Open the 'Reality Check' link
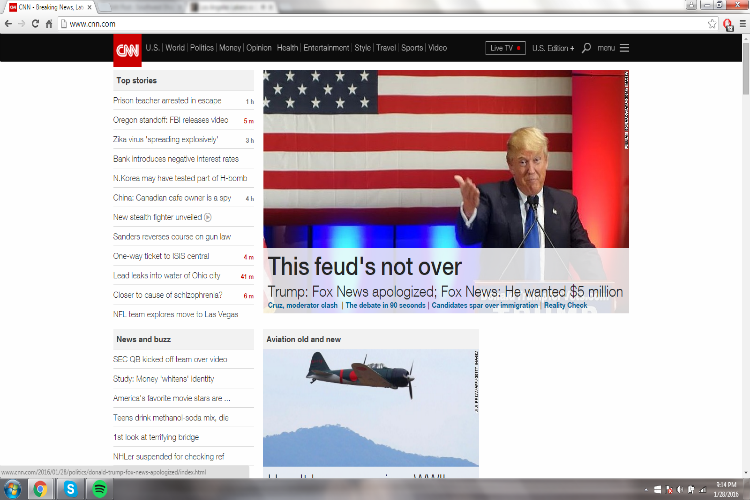This screenshot has height=500, width=750. click(x=565, y=305)
